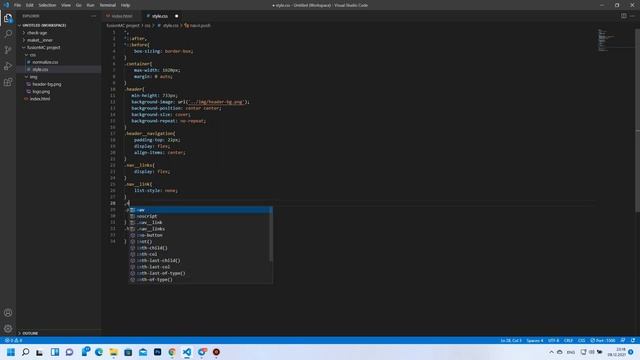Open the Edit menu
640x360 pixels.
coord(30,5)
